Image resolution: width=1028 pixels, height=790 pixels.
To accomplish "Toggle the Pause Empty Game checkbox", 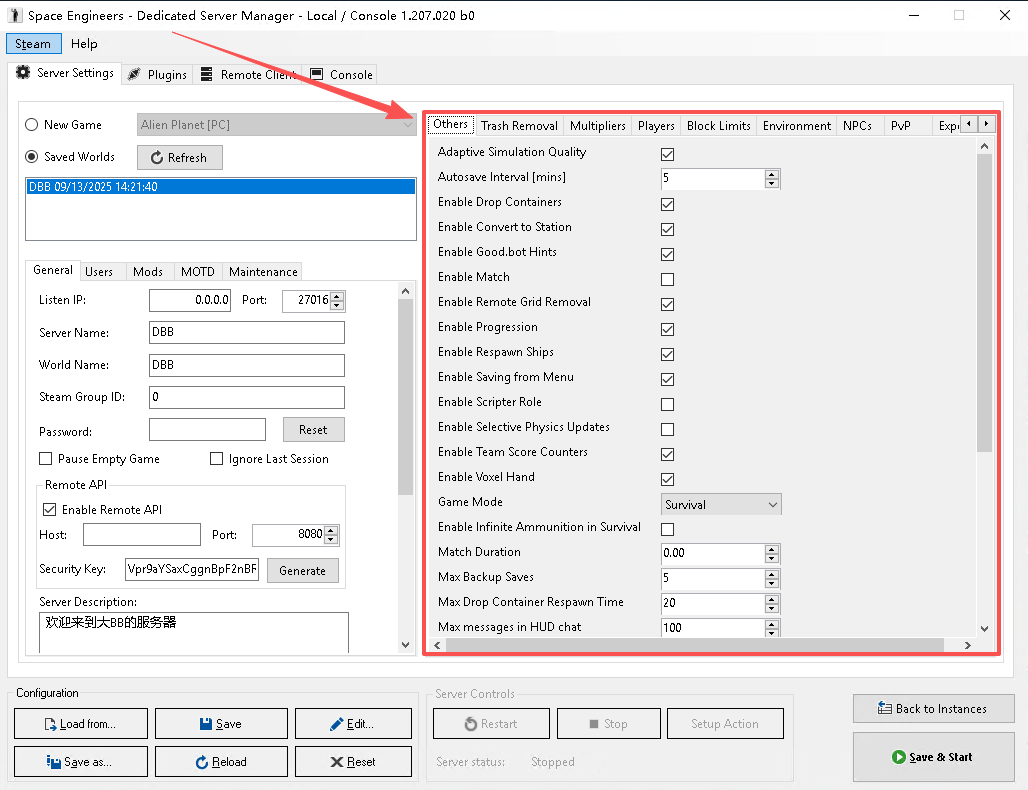I will [x=46, y=459].
